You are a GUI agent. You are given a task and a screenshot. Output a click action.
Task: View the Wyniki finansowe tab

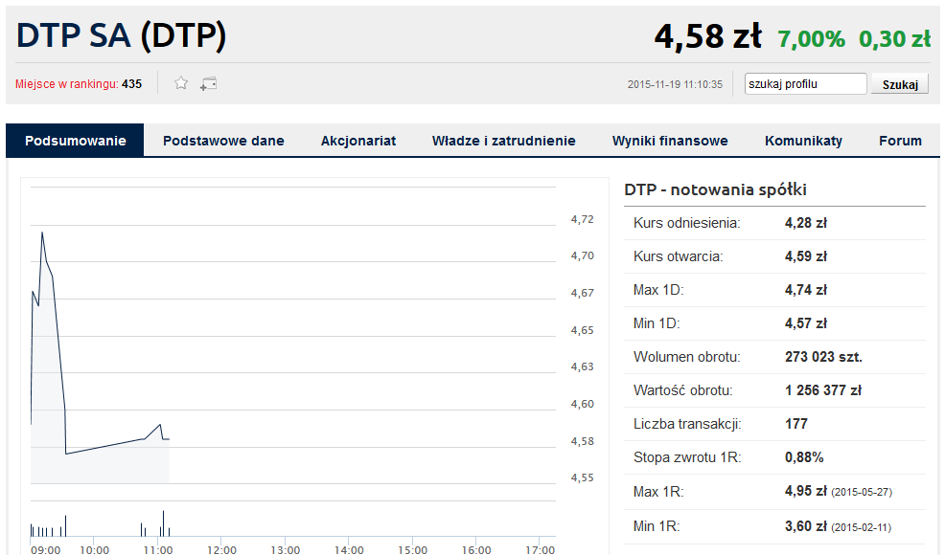click(670, 141)
